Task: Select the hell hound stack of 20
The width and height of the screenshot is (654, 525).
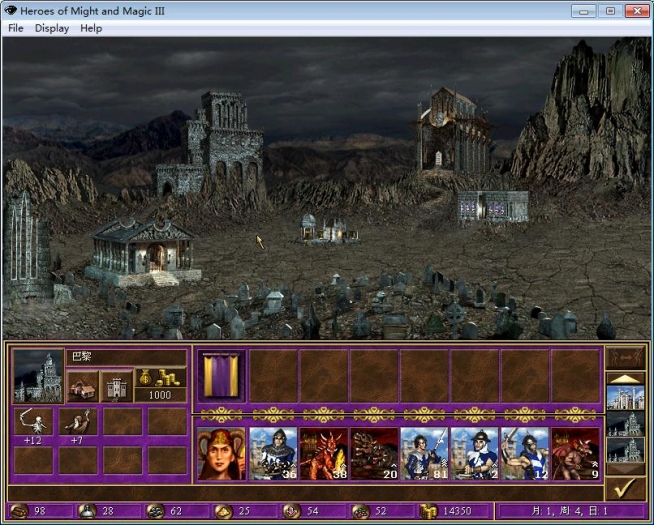Action: pos(374,454)
